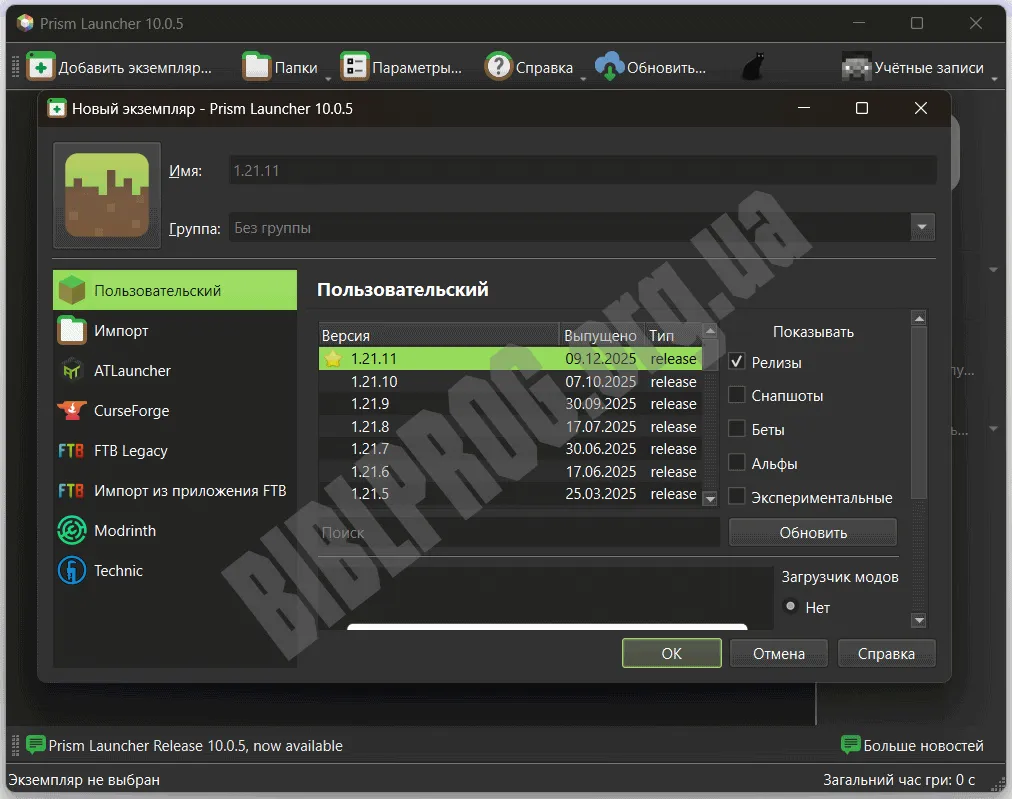
Task: Open the Справка toolbar dropdown arrow
Action: pyautogui.click(x=583, y=79)
